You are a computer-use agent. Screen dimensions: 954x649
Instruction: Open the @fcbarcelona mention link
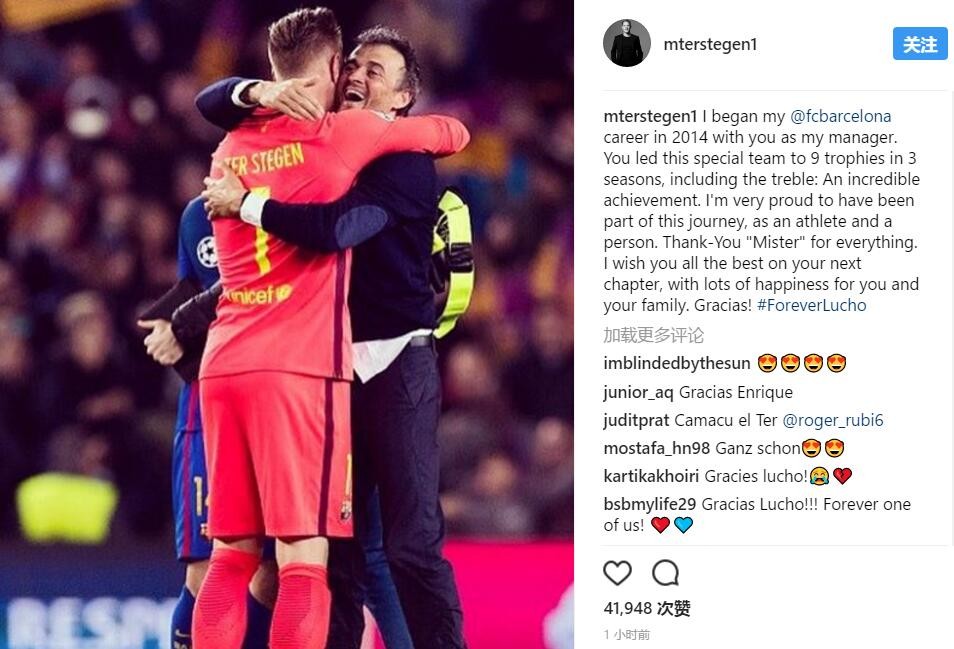(x=840, y=116)
